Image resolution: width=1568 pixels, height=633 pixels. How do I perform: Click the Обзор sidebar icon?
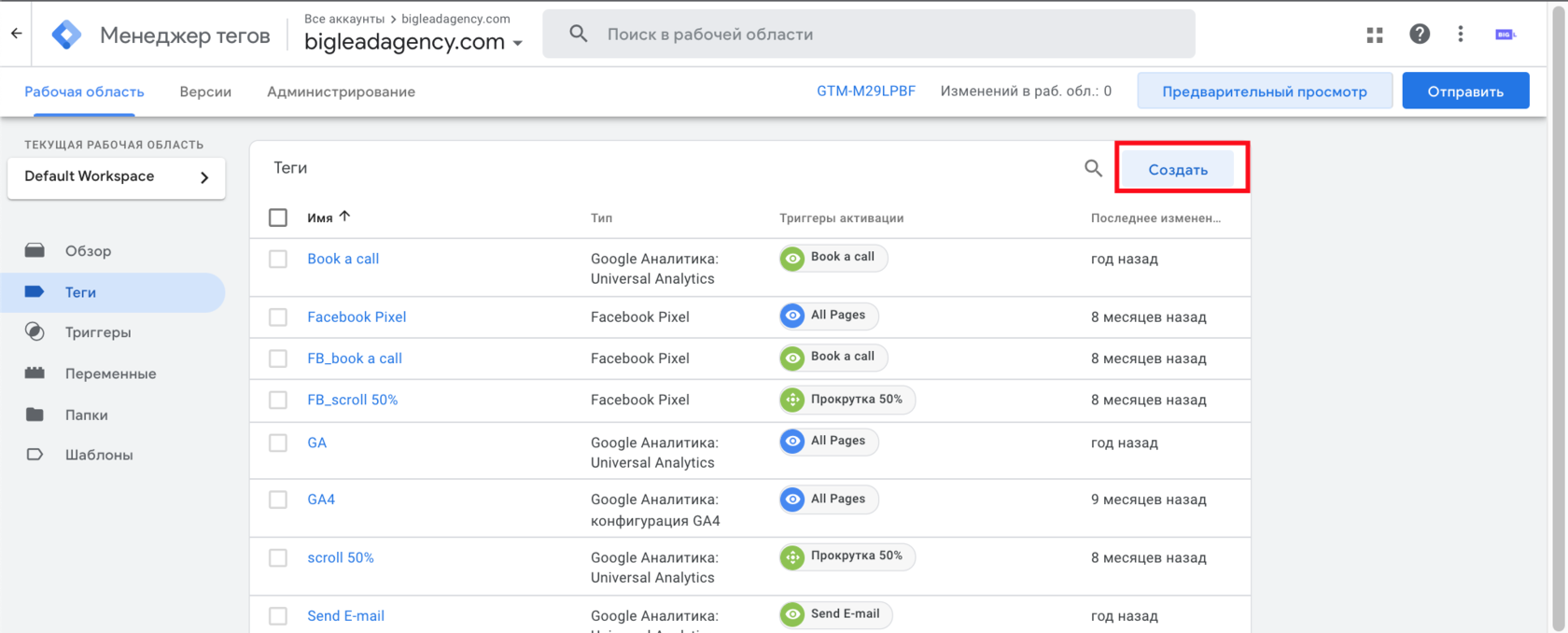click(35, 250)
